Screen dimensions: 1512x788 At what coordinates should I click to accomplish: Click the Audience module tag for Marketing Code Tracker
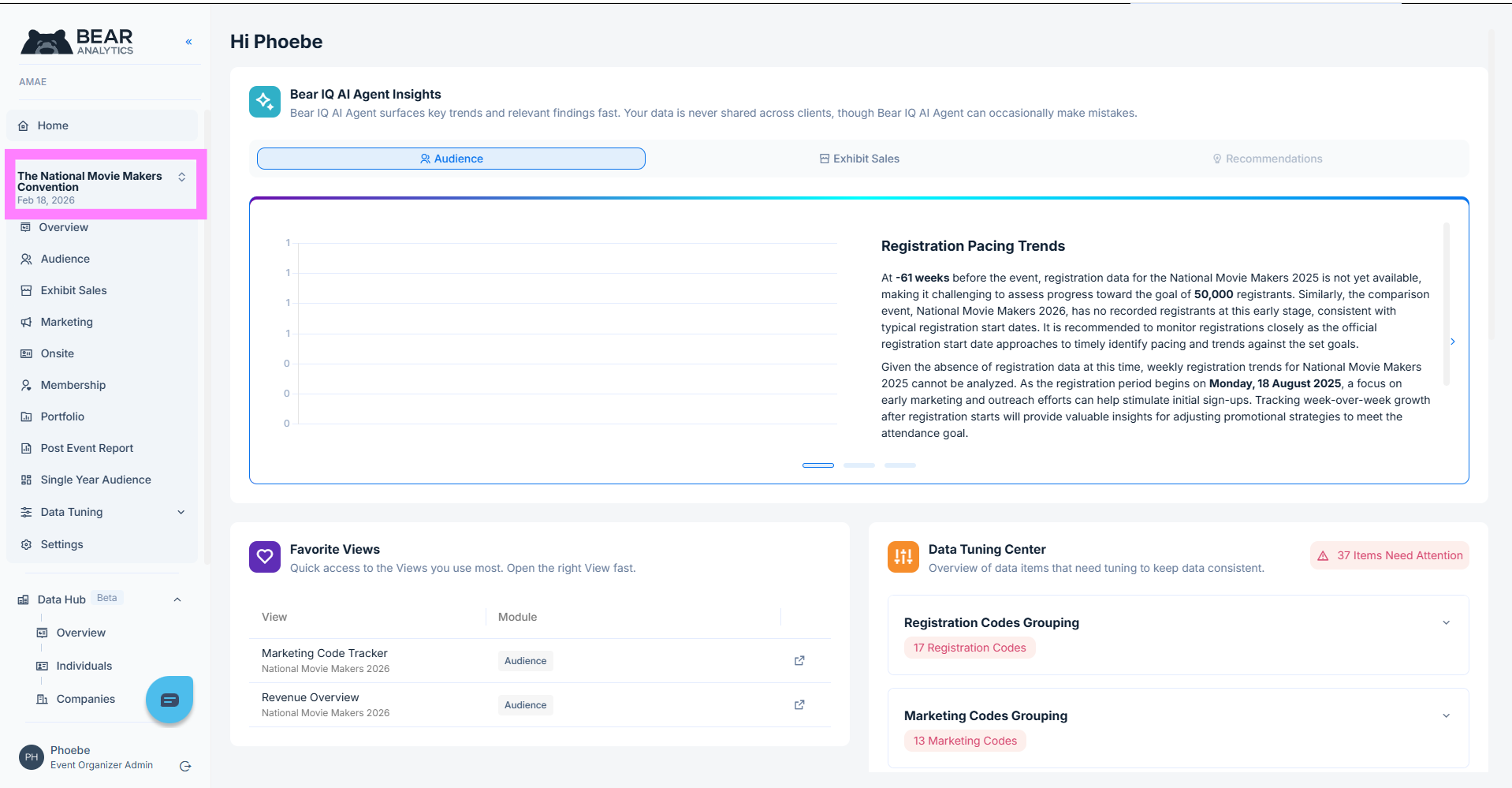[x=526, y=661]
